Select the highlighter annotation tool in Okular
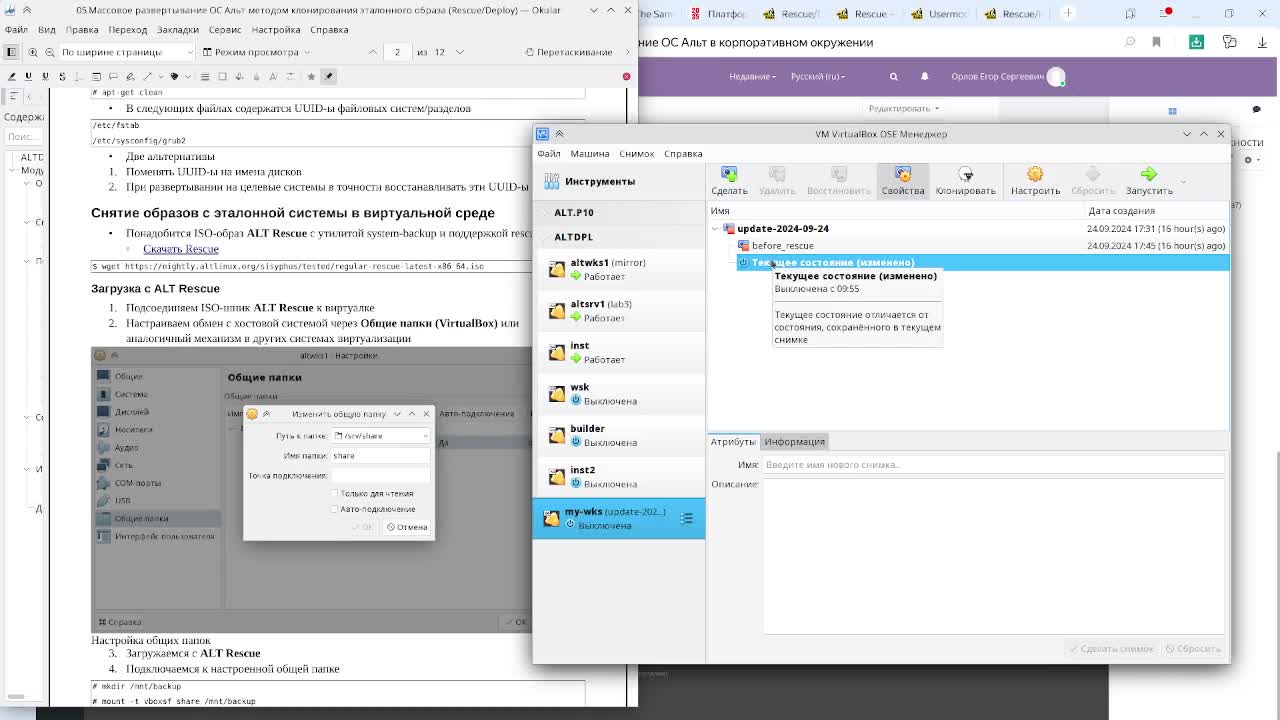 pyautogui.click(x=11, y=76)
